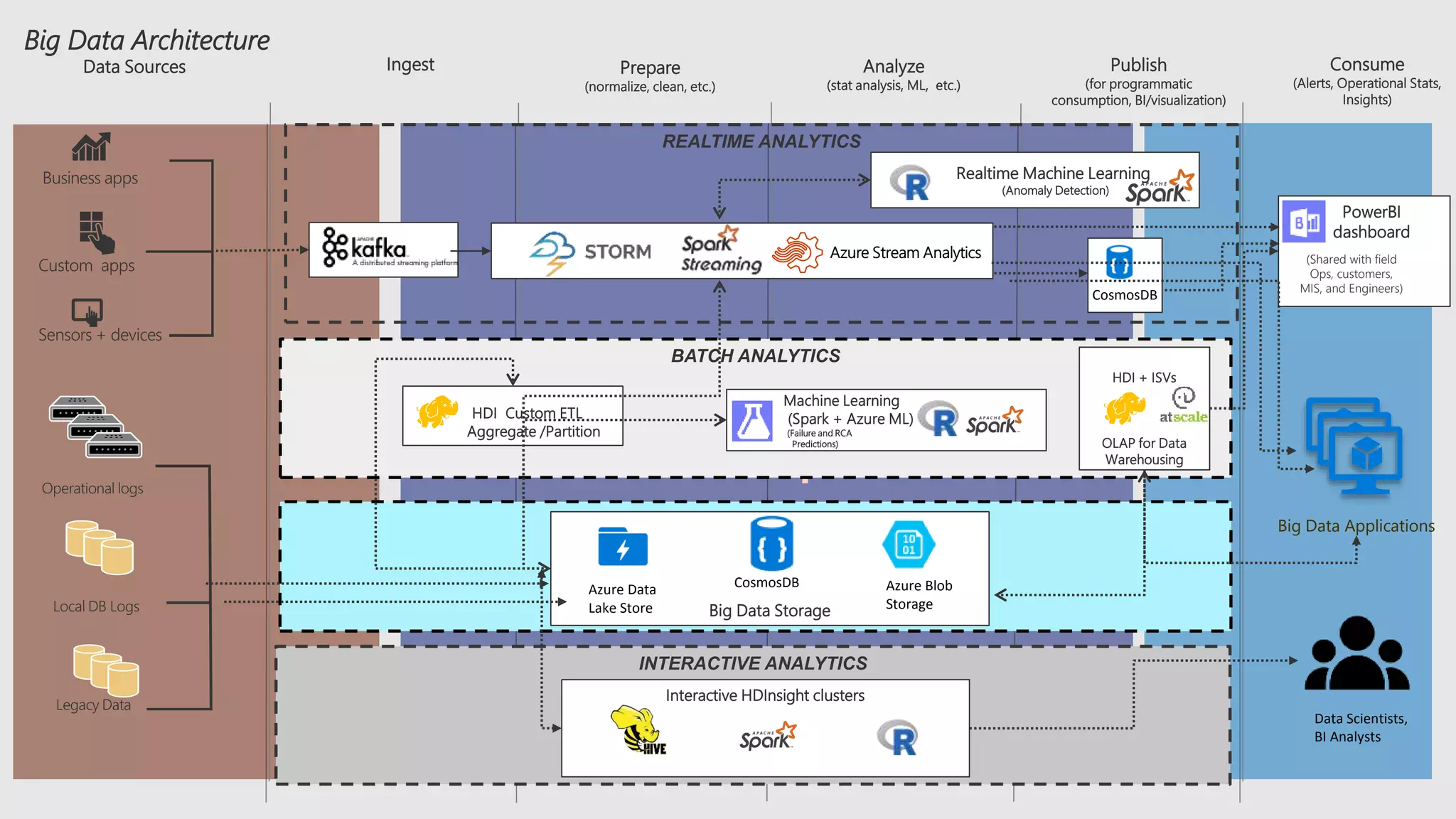The width and height of the screenshot is (1456, 819).
Task: Click the AtScale logo
Action: pyautogui.click(x=1184, y=406)
